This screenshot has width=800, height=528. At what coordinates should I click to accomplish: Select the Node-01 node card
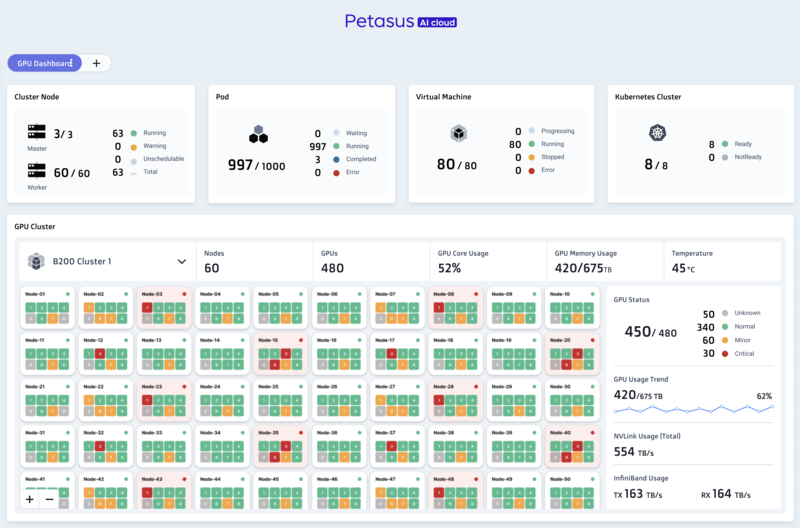[x=48, y=309]
